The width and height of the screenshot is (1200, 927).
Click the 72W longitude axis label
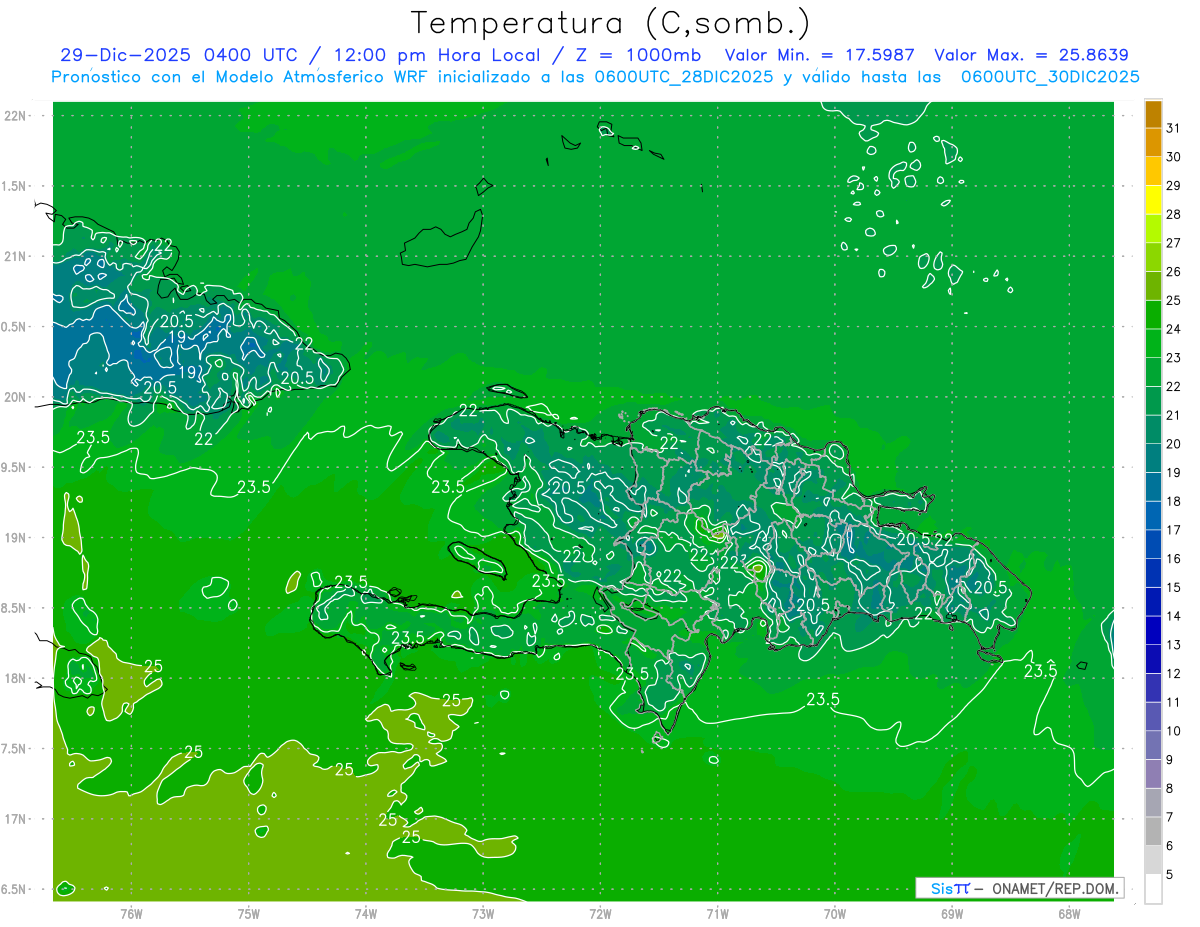(x=600, y=912)
